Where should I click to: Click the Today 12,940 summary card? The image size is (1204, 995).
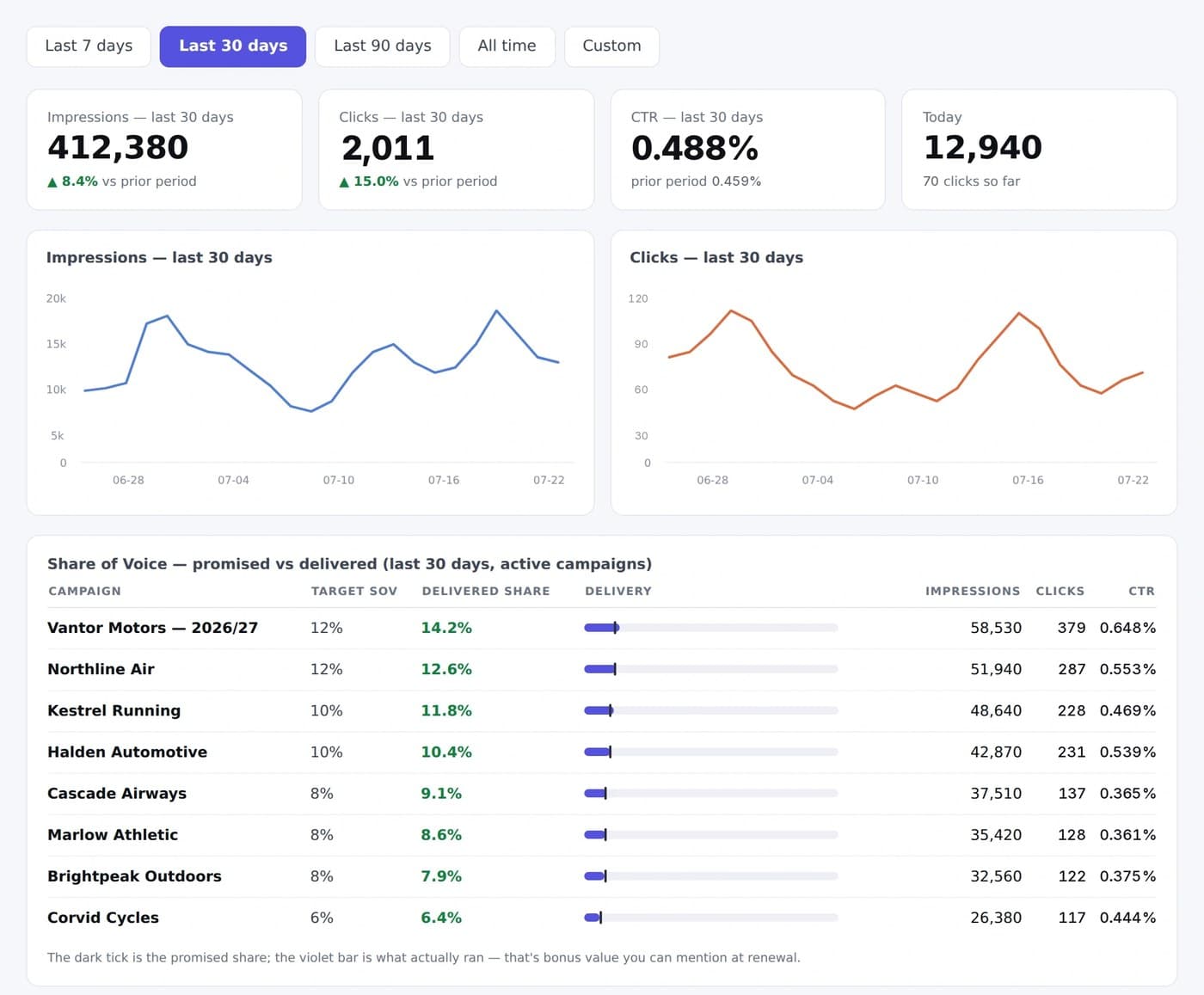1039,150
